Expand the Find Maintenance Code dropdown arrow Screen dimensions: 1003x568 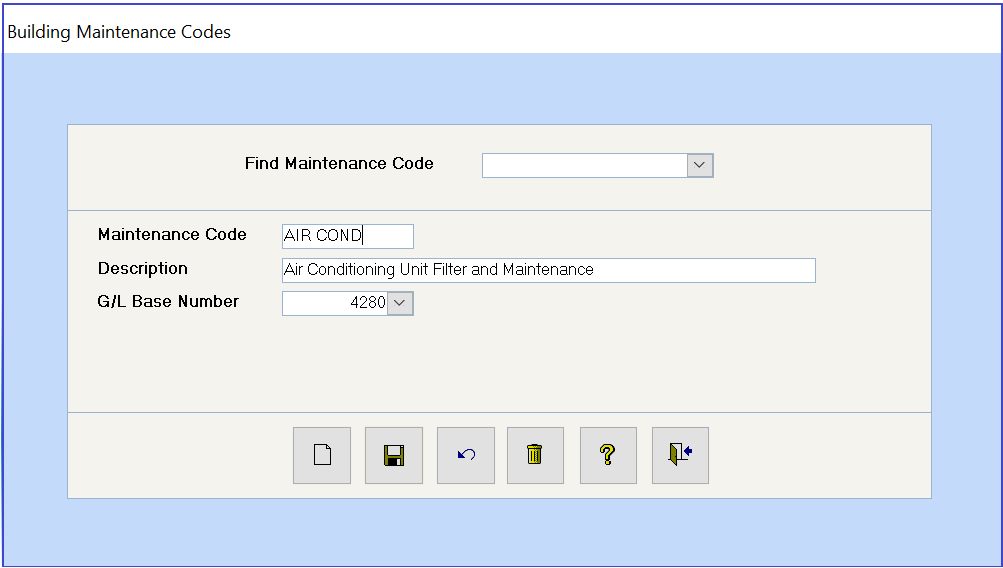click(700, 166)
